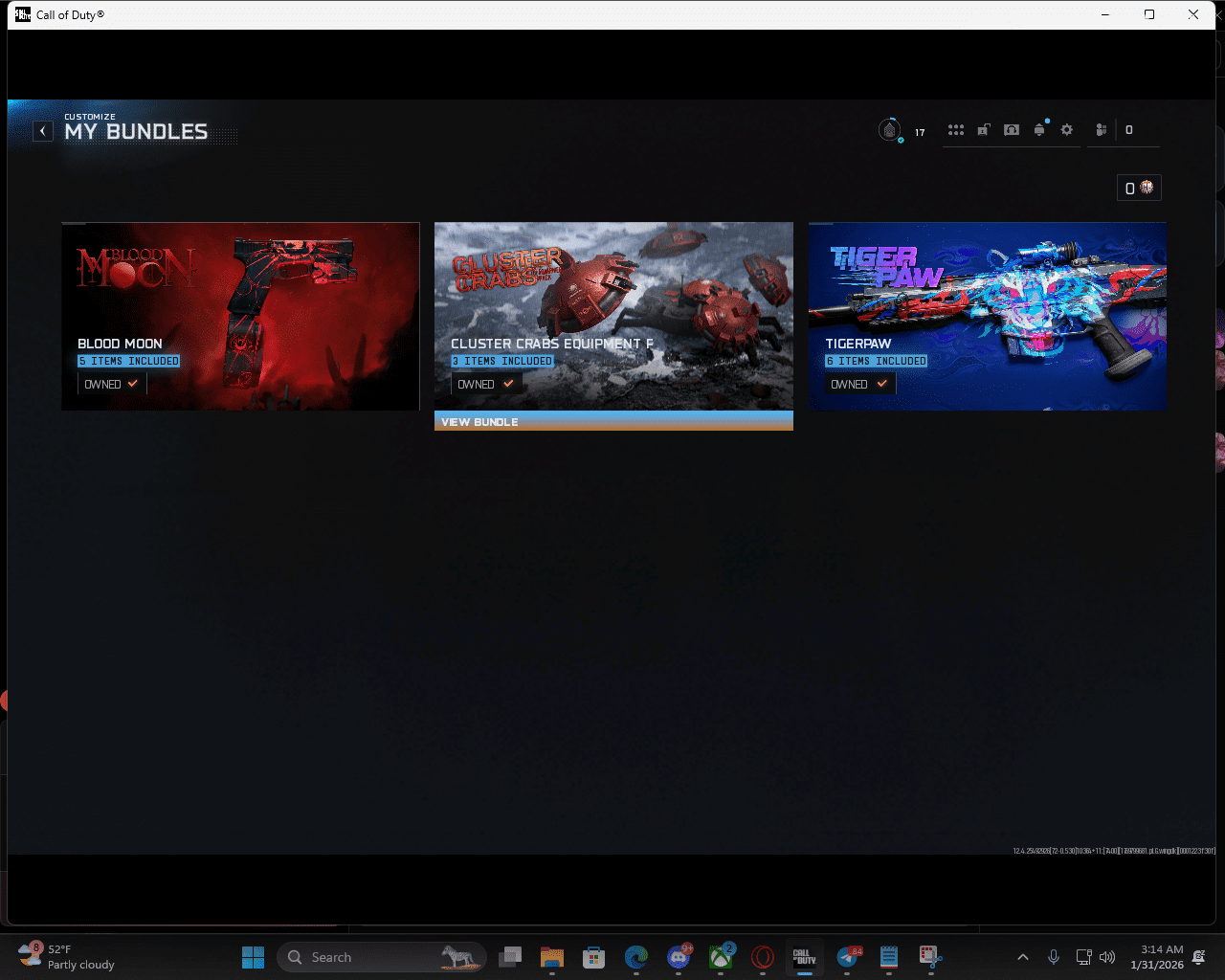
Task: Go back using the arrow beside My Bundles
Action: [x=43, y=131]
